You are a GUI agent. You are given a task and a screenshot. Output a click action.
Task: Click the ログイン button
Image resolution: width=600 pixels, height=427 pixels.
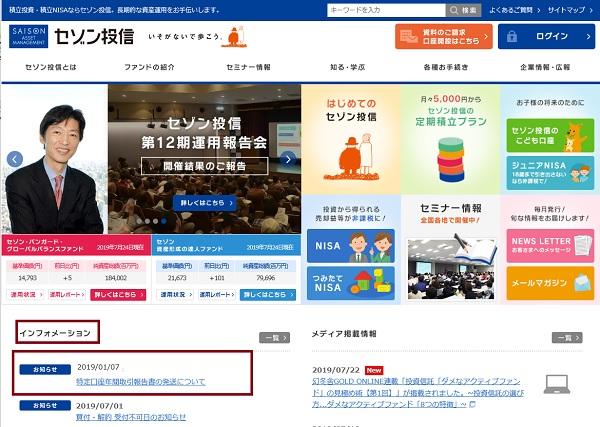point(546,36)
